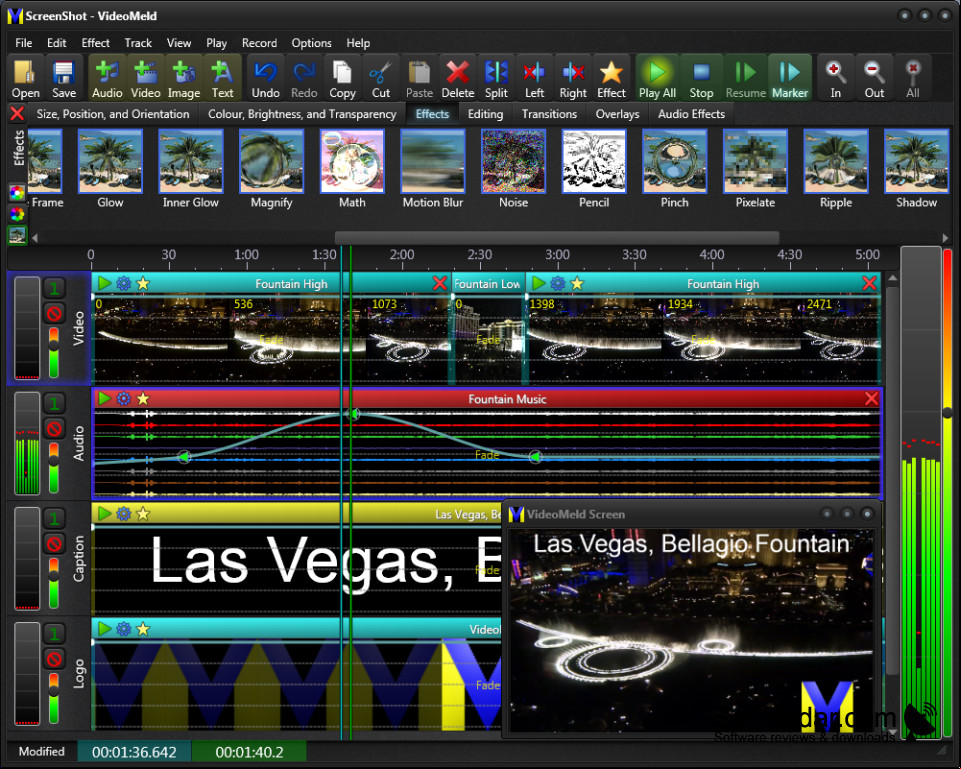
Task: Play the Fountain Music clip
Action: coord(105,399)
